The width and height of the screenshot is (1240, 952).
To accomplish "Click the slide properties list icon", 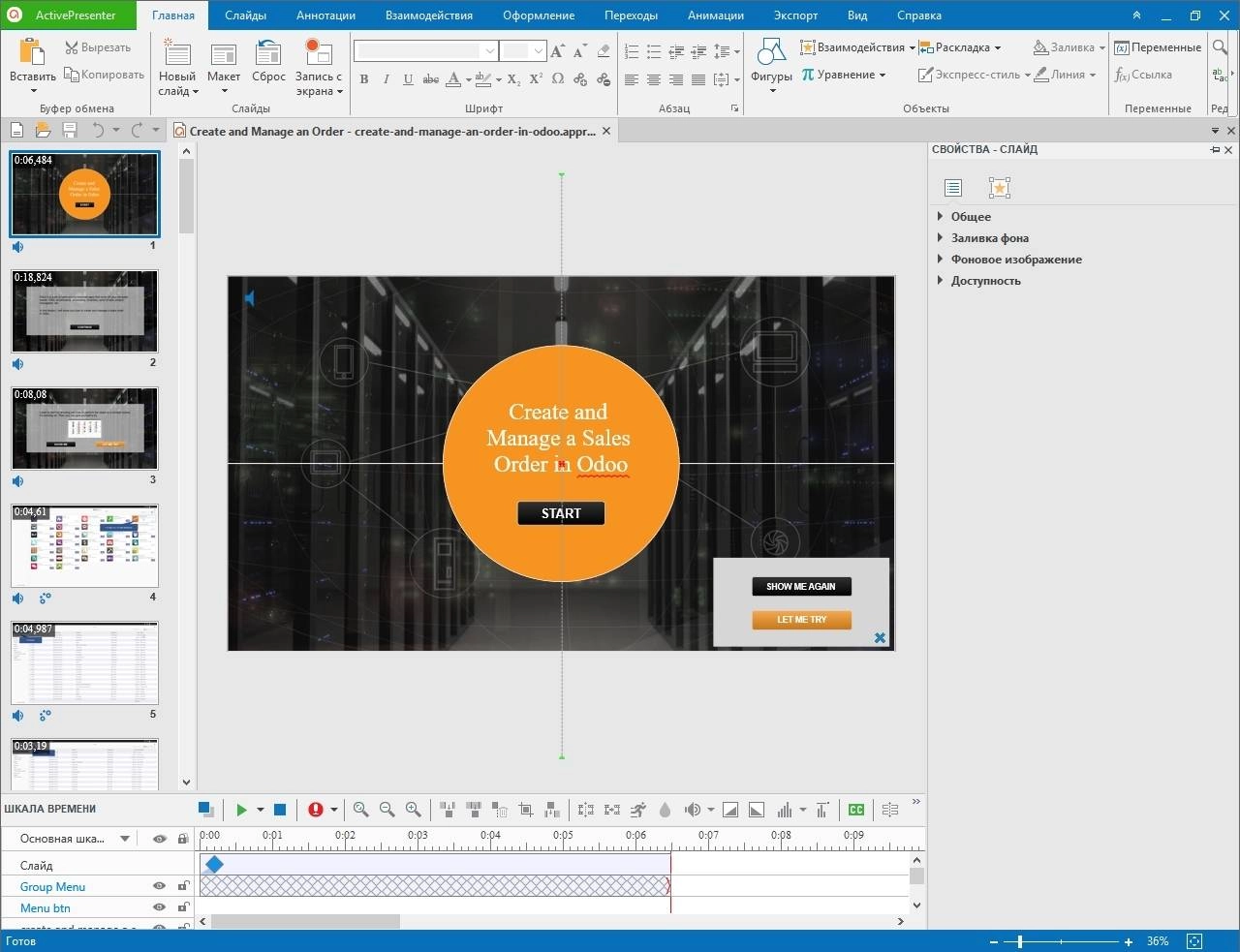I will tap(953, 188).
